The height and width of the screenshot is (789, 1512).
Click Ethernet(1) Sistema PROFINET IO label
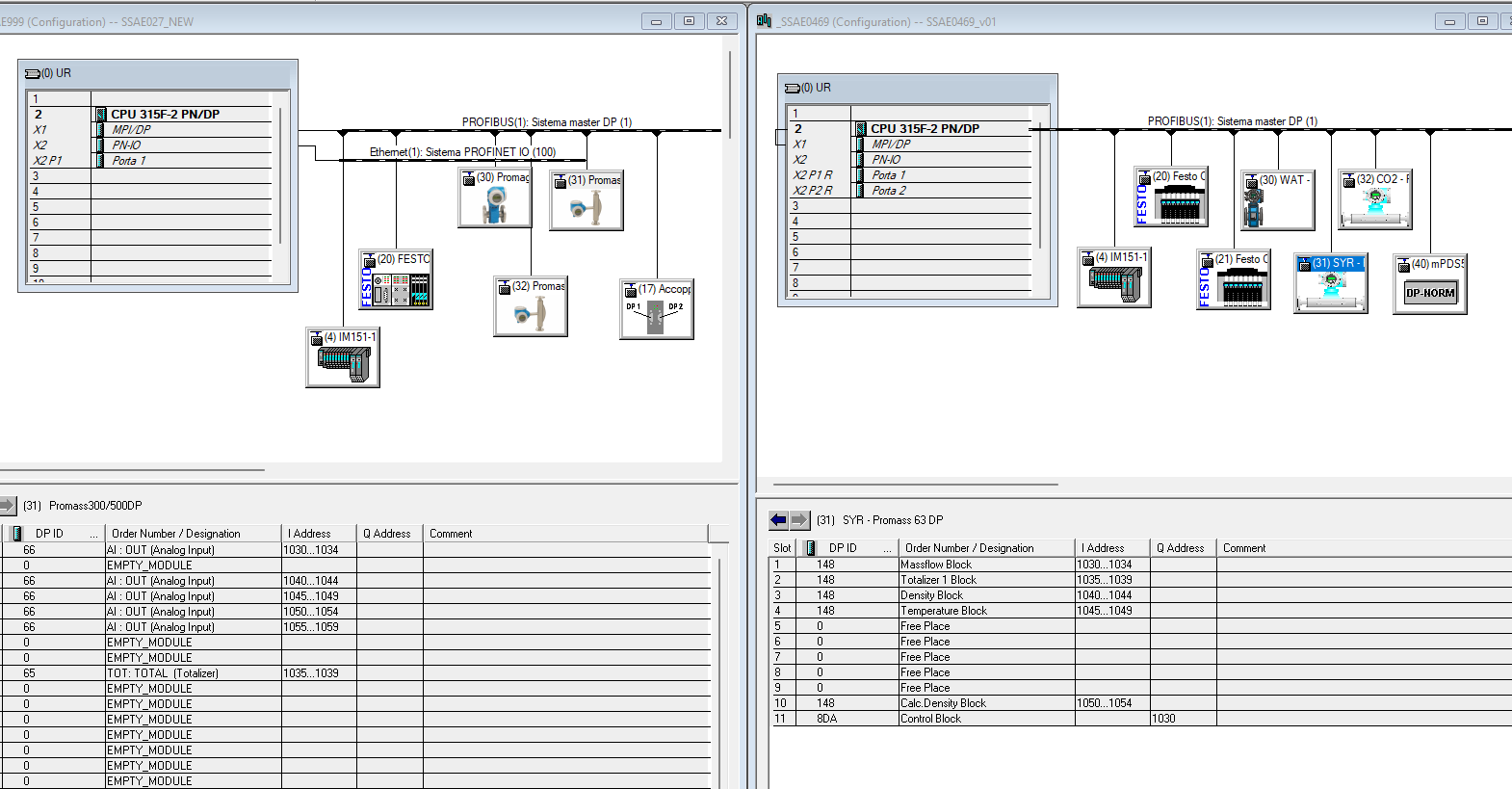(x=462, y=152)
